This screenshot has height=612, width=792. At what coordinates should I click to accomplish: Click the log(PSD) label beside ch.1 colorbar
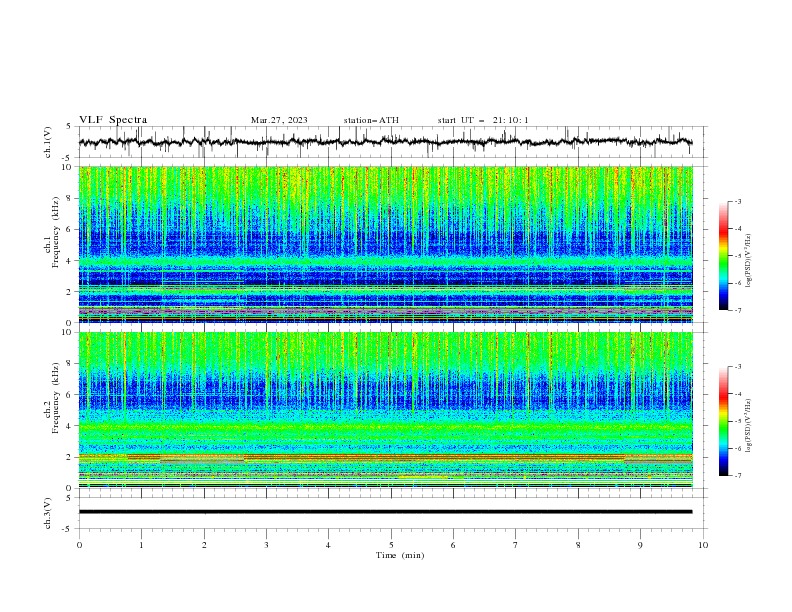click(x=748, y=261)
